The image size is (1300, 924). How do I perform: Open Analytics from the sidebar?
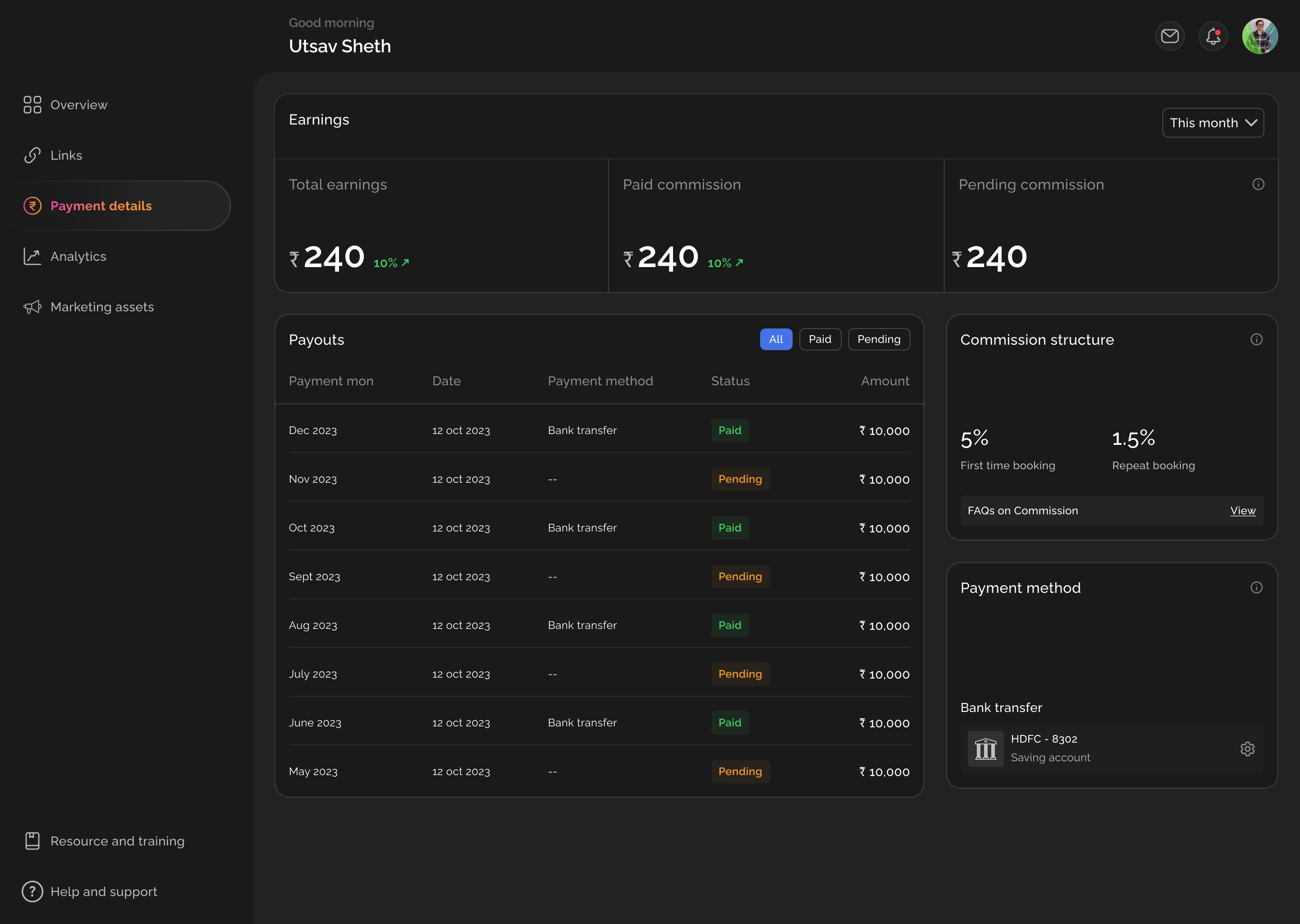pos(78,257)
